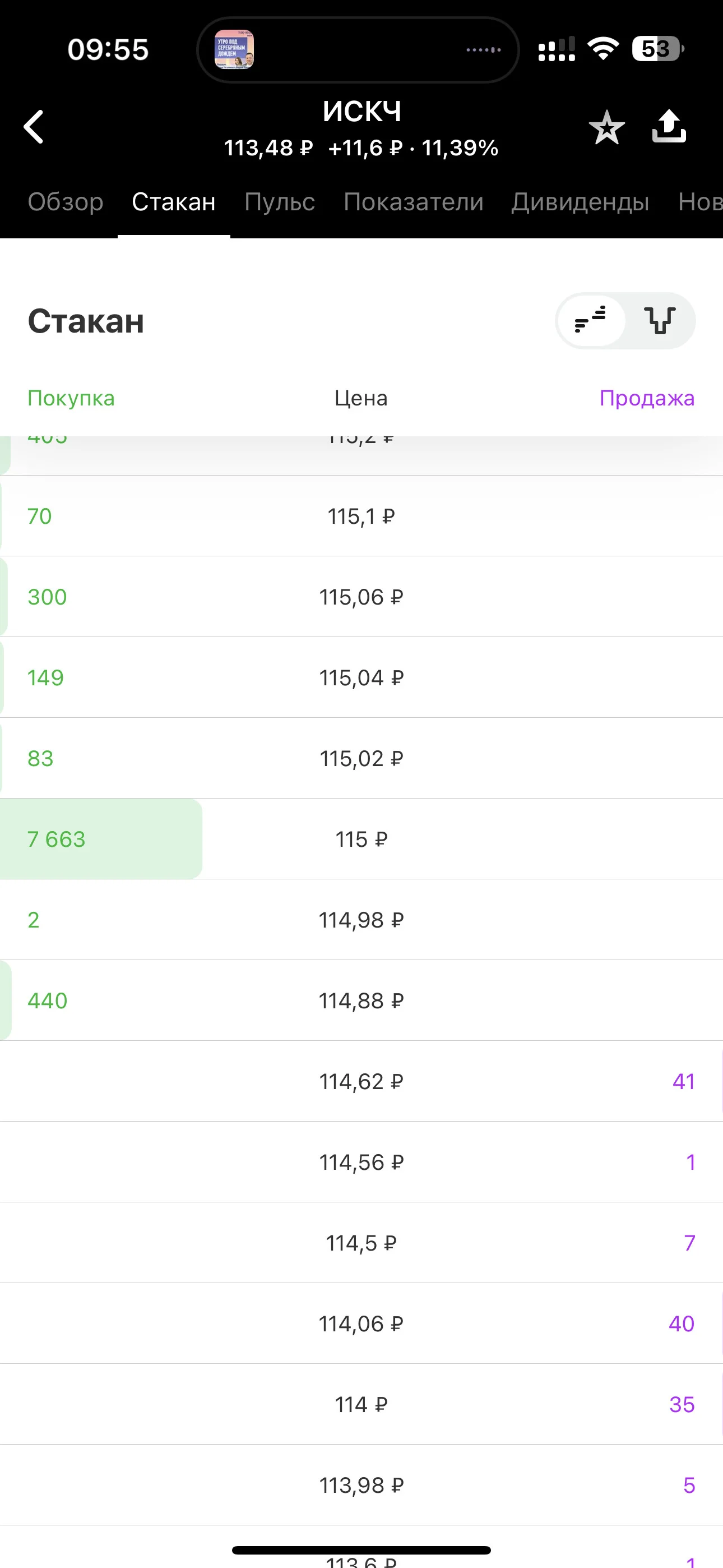Open the share upload icon
Viewport: 723px width, 1568px height.
(669, 126)
